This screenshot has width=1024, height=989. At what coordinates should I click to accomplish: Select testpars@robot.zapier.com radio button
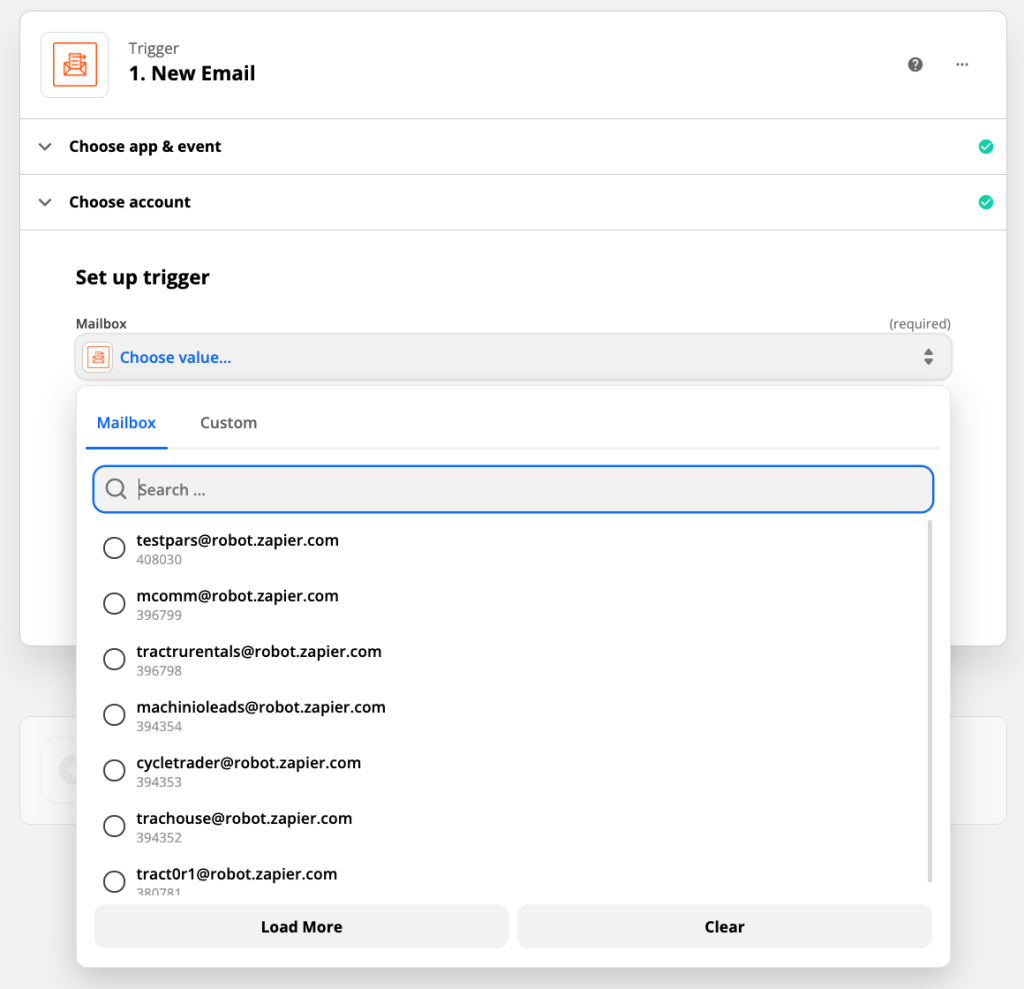[115, 548]
